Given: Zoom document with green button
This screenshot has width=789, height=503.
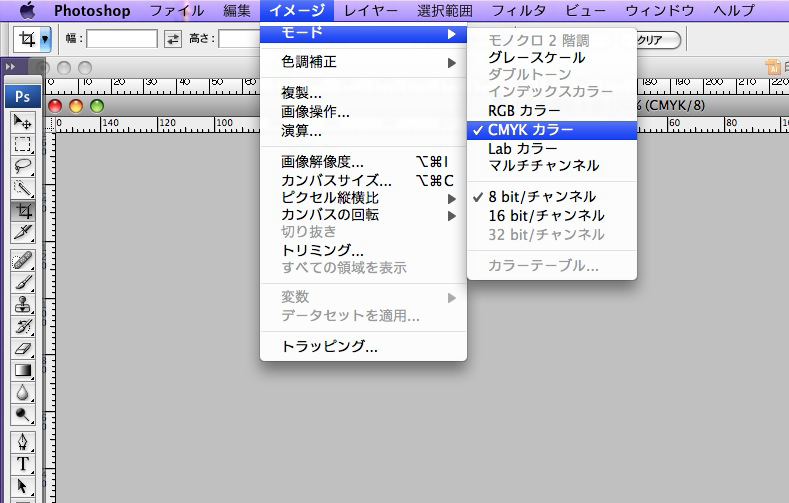Looking at the screenshot, I should (x=97, y=106).
